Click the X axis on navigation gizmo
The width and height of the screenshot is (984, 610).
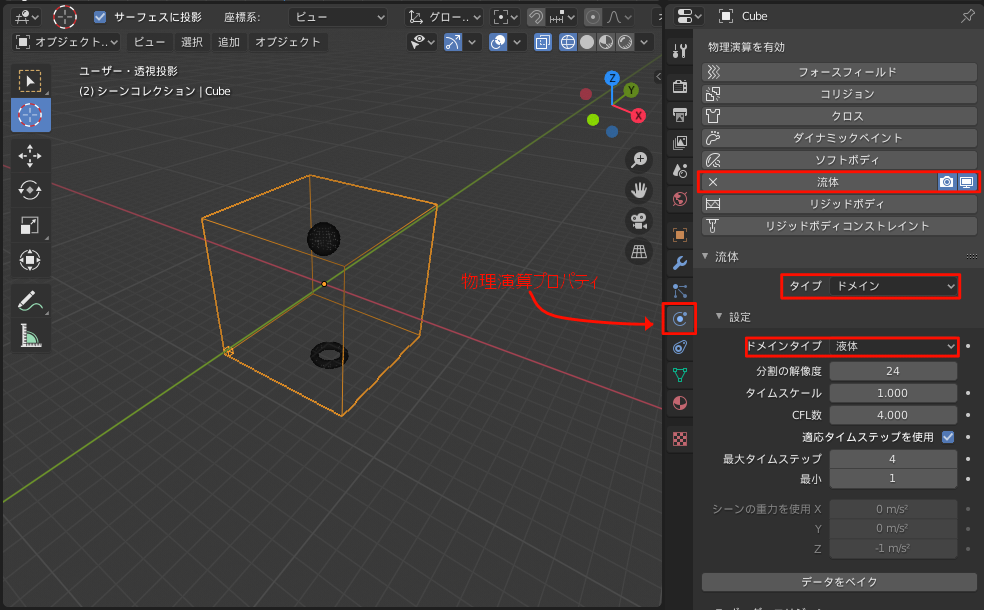638,115
